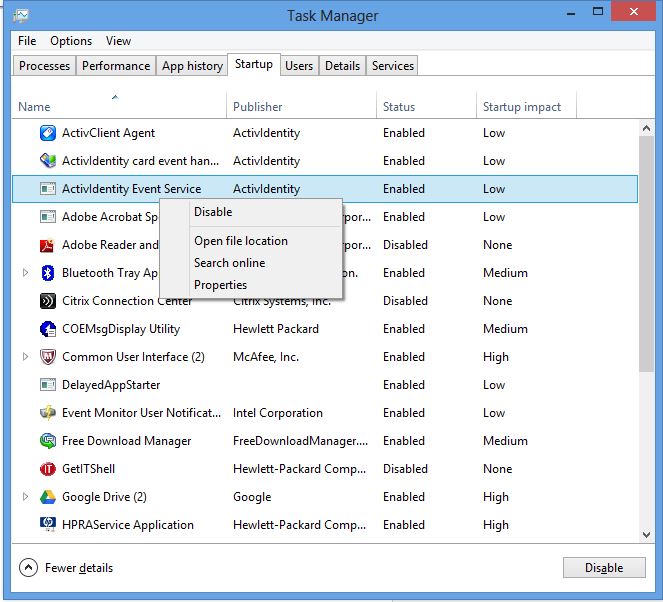Screen dimensions: 663x602
Task: Select Open file location menu entry
Action: (x=241, y=241)
